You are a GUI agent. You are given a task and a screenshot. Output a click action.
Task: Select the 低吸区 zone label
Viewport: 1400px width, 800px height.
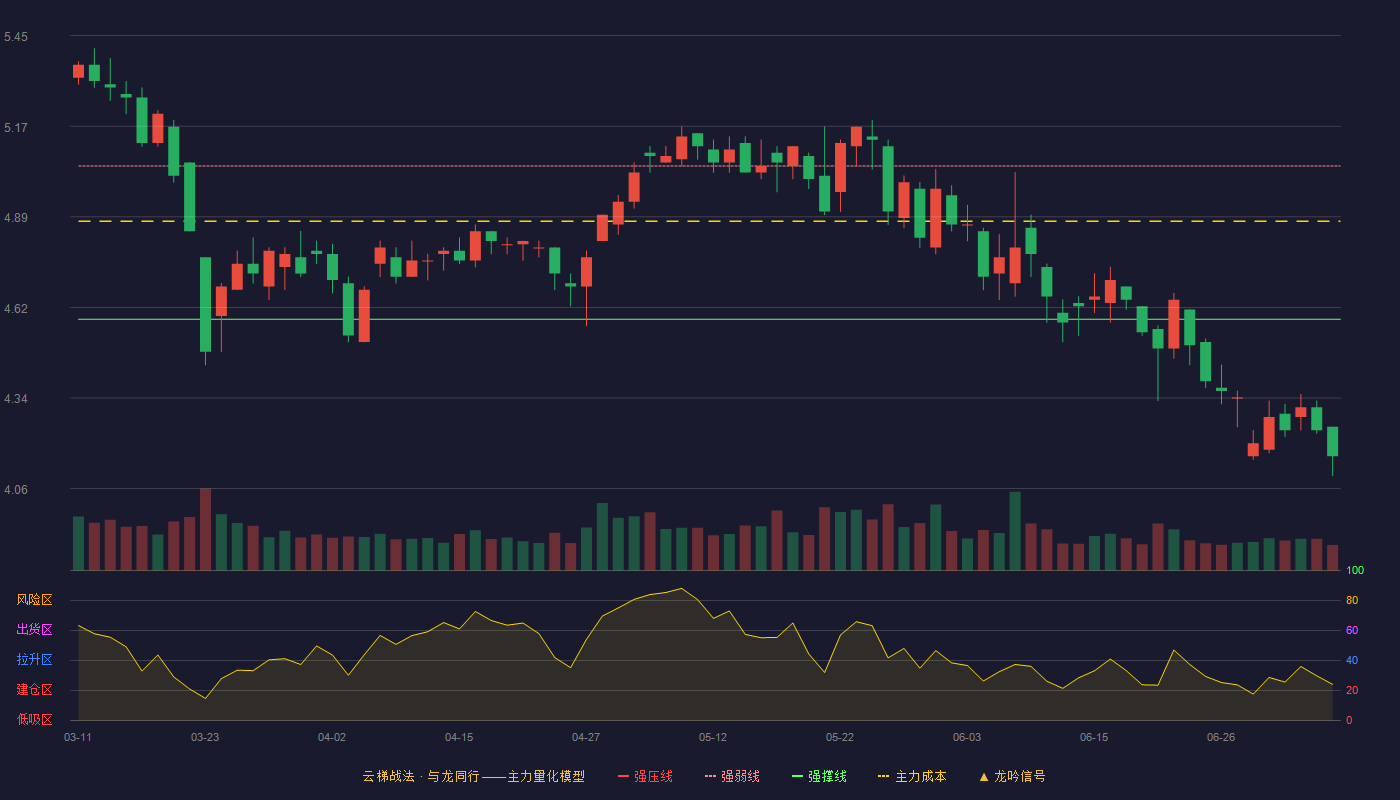tap(34, 719)
